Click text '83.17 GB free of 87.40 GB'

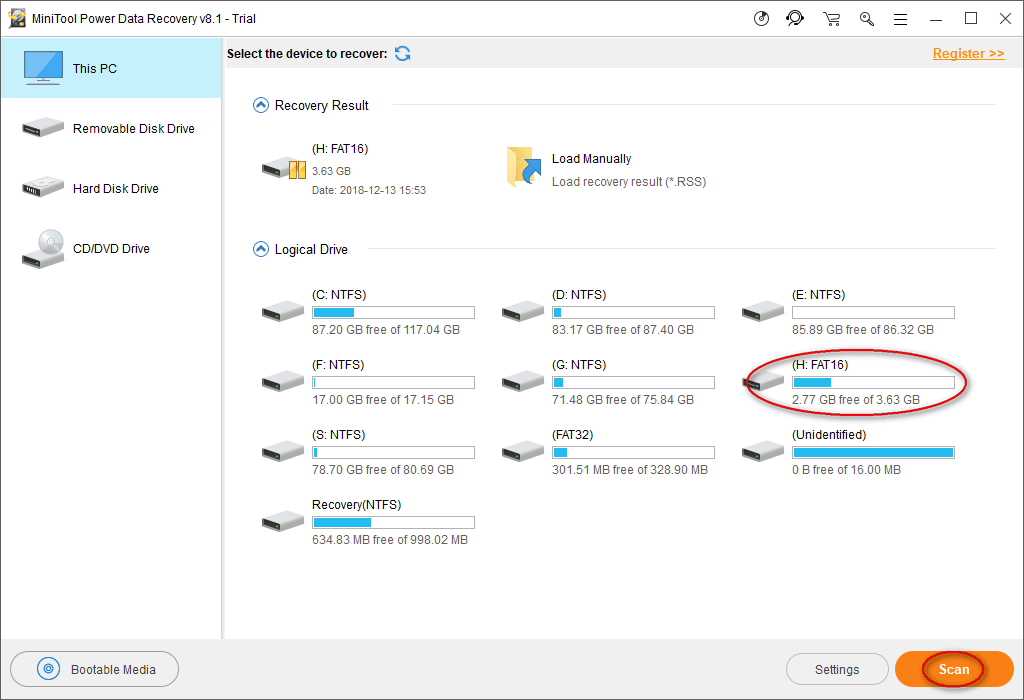(x=623, y=330)
